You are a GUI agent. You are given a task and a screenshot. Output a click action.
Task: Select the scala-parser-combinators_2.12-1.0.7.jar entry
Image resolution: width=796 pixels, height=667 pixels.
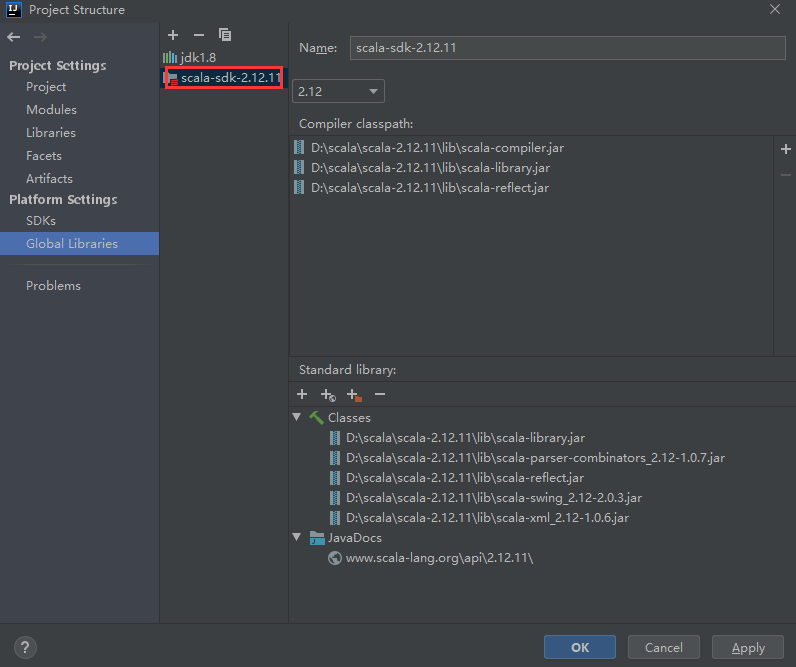[535, 458]
